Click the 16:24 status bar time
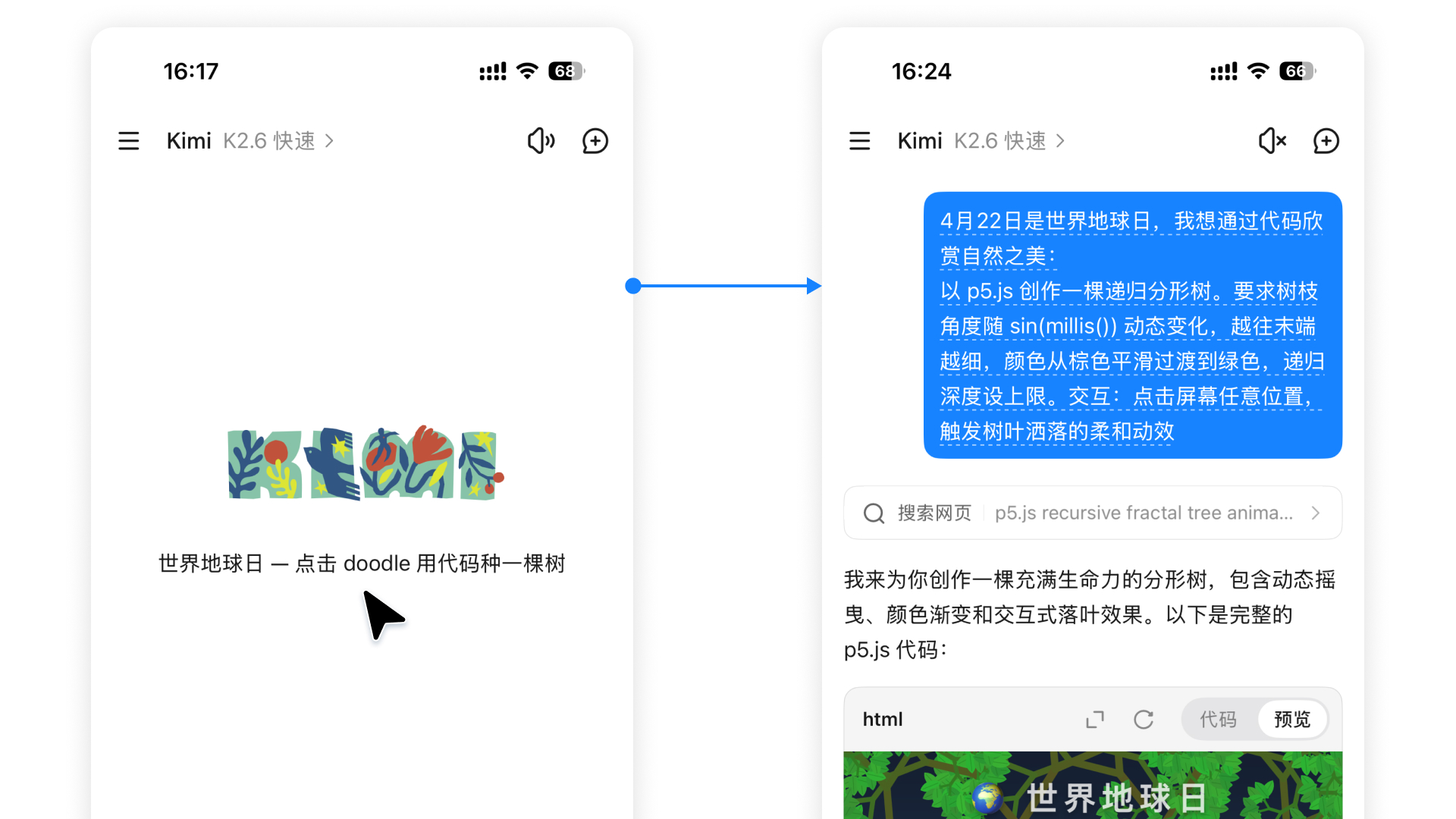Viewport: 1456px width, 819px height. point(921,71)
